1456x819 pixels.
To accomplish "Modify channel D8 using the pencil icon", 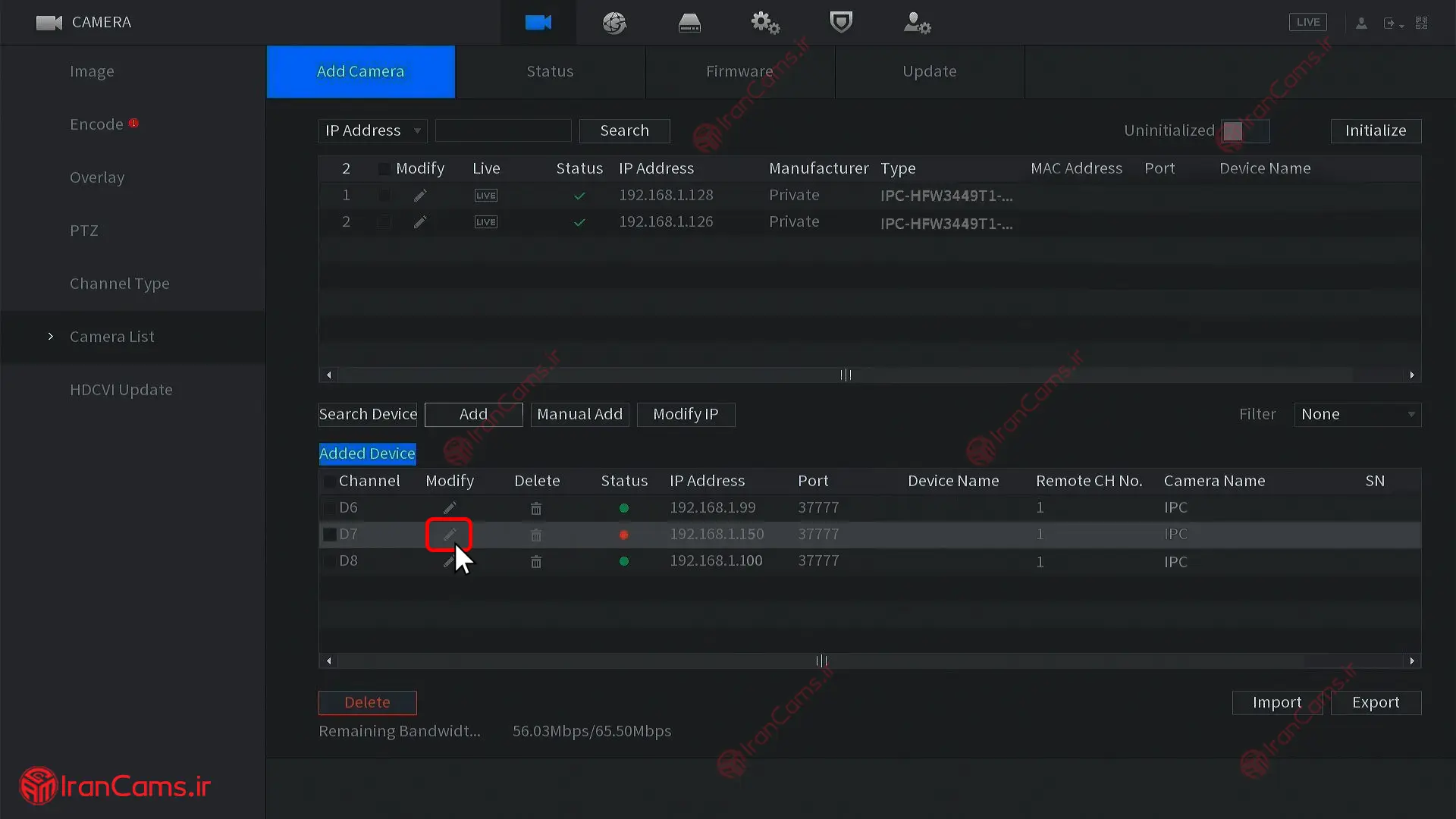I will pyautogui.click(x=450, y=562).
